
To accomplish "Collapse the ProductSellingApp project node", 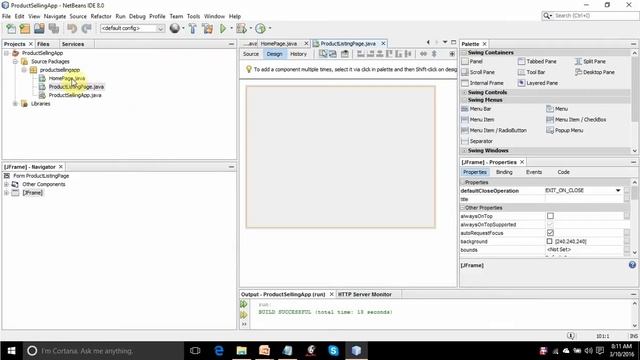I will [x=7, y=53].
